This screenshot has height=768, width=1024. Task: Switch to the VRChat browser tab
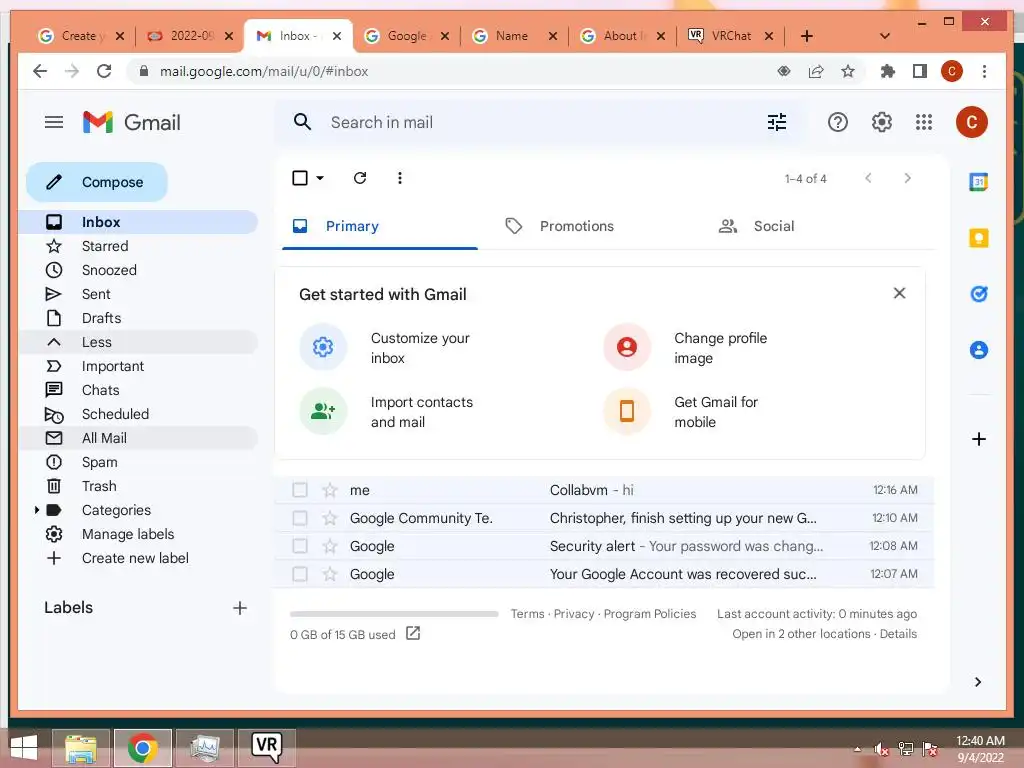pos(730,36)
